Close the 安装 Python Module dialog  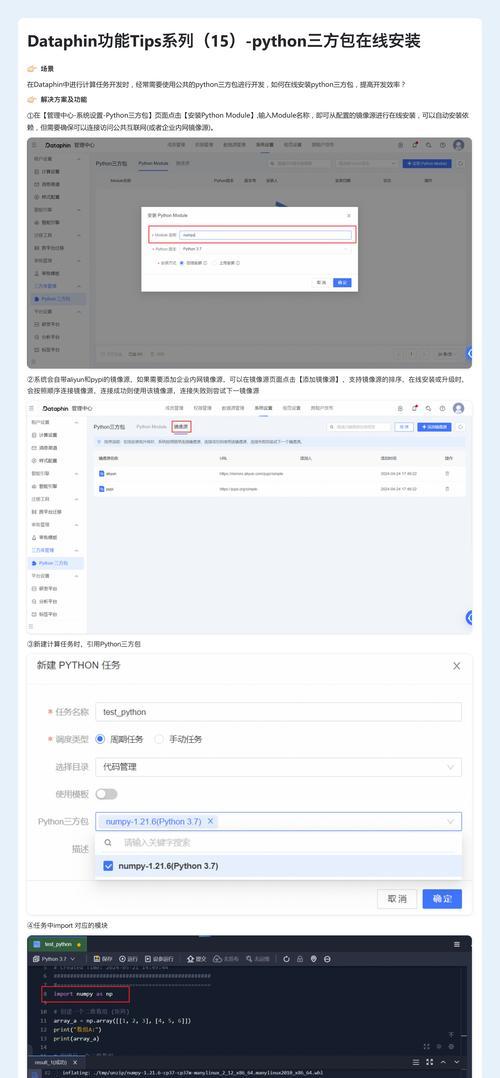click(348, 216)
